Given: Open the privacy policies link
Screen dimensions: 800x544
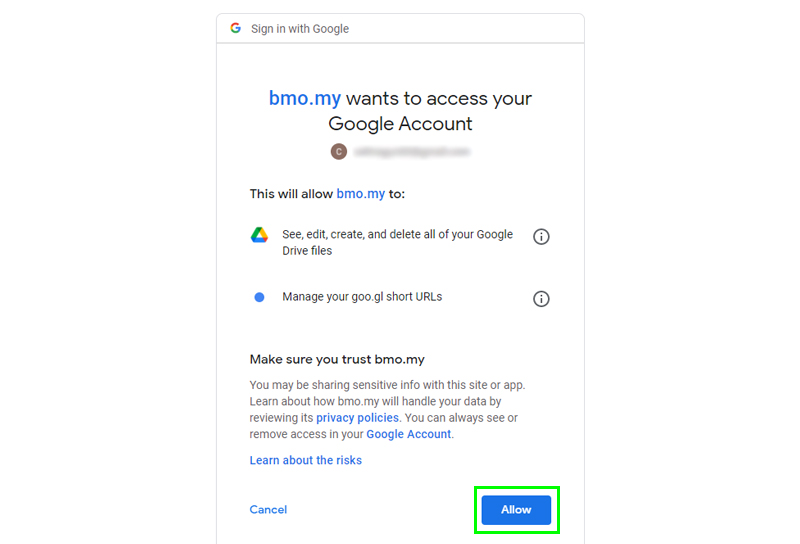Looking at the screenshot, I should tap(357, 417).
